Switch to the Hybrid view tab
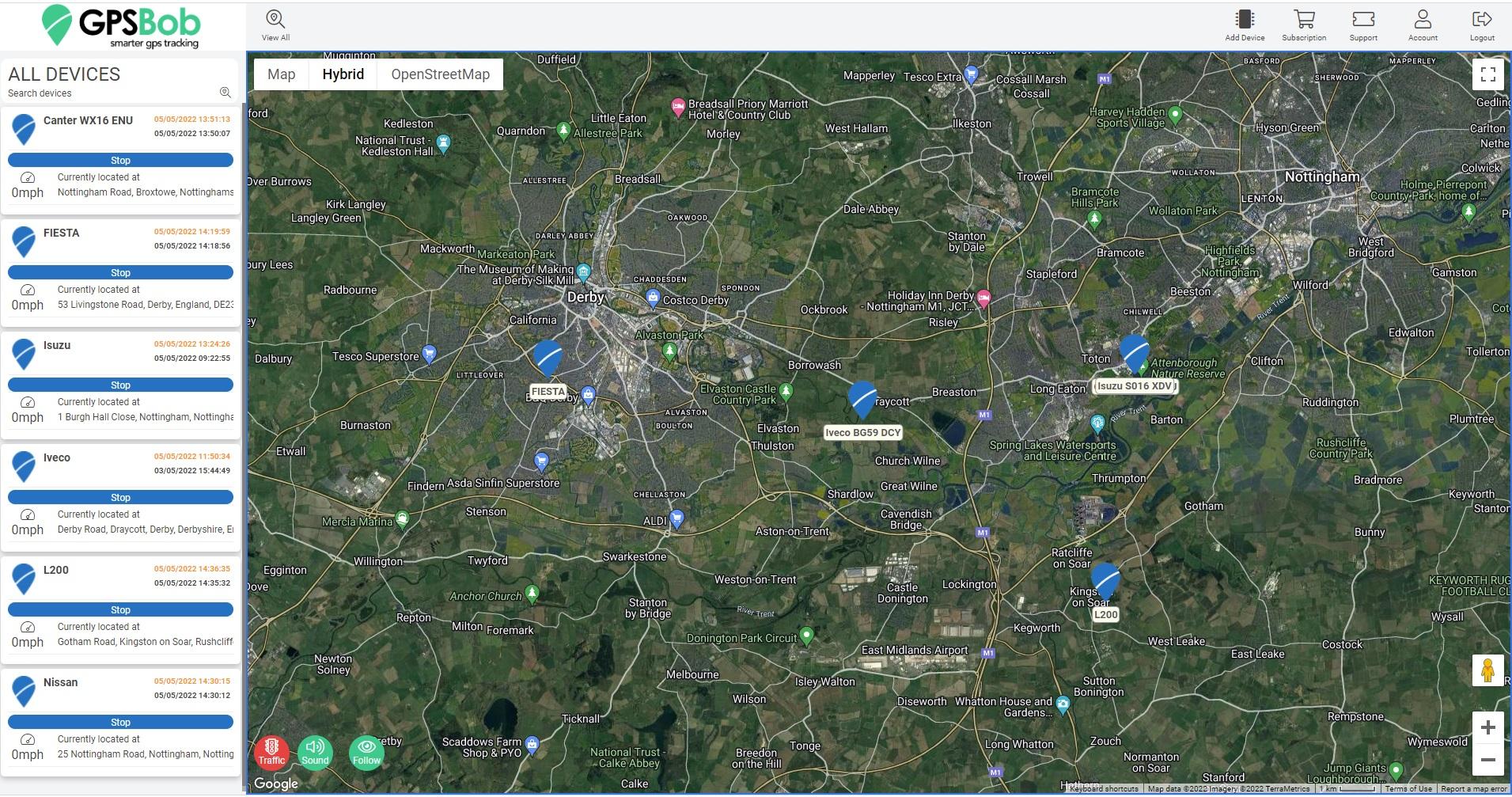The image size is (1512, 797). (x=343, y=74)
